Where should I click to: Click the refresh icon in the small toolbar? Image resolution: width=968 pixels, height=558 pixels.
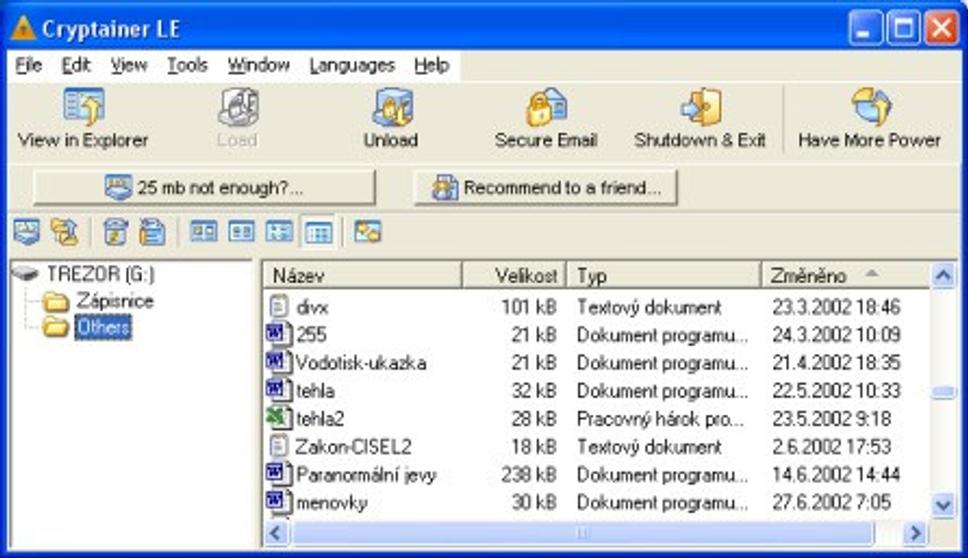(115, 232)
